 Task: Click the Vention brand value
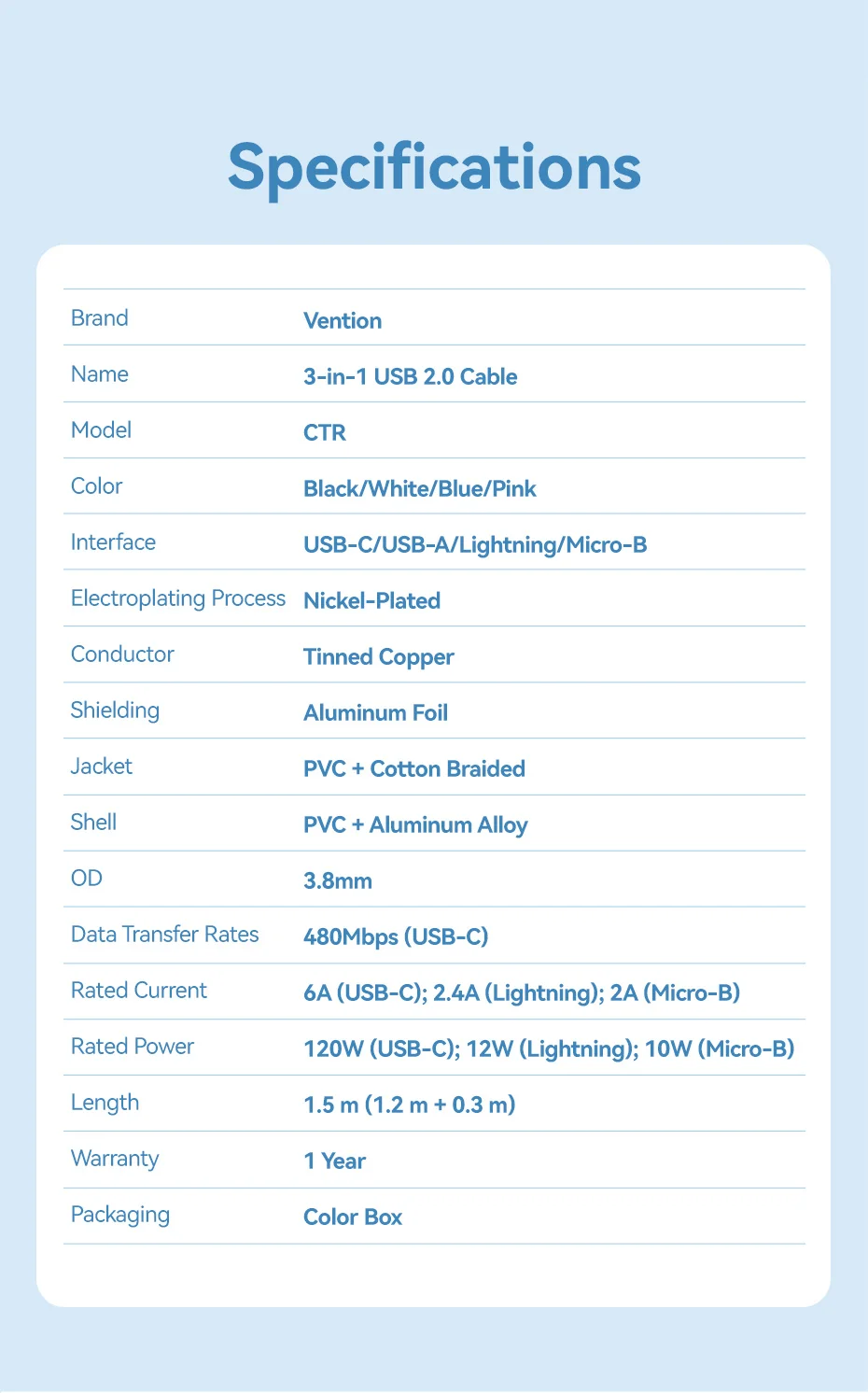click(x=343, y=321)
